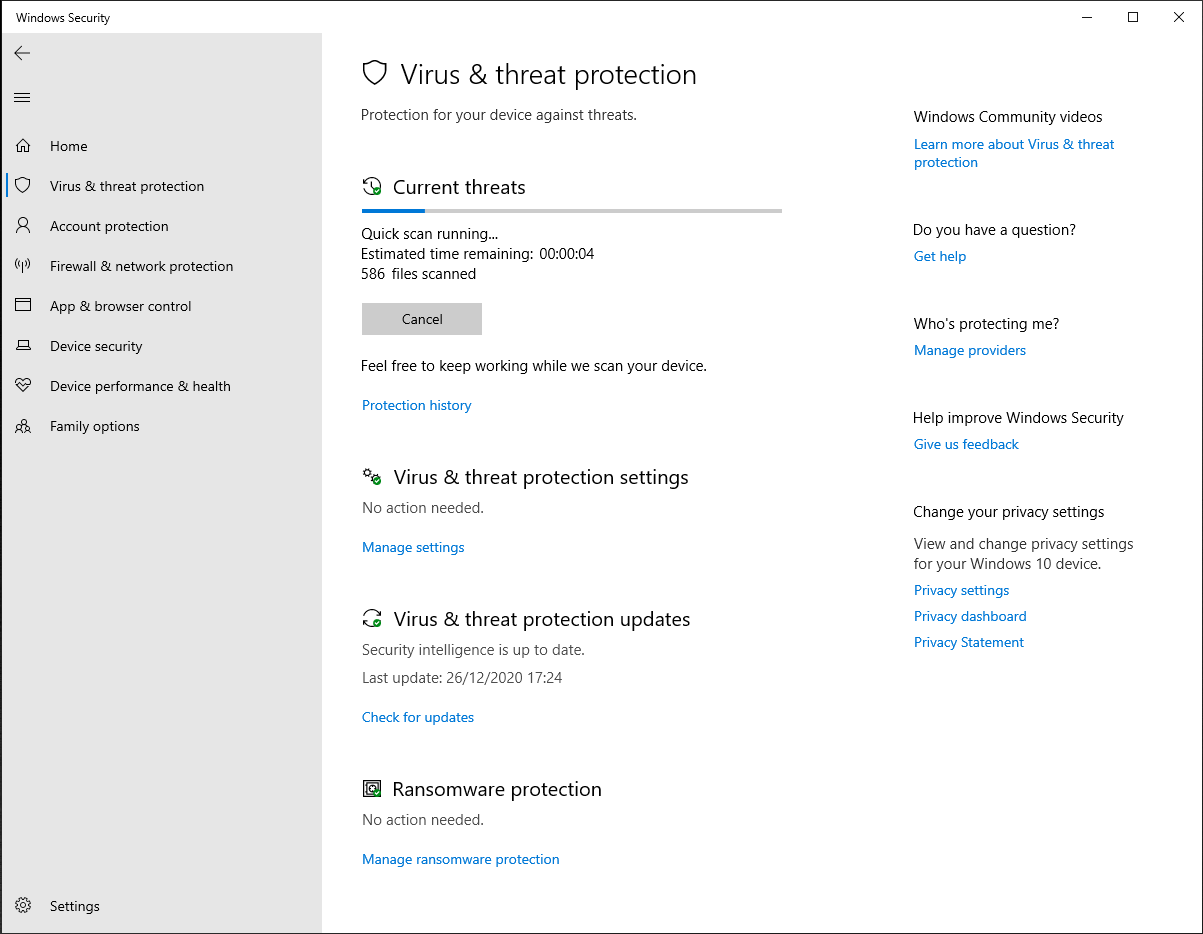Click the Device security laptop icon
1203x934 pixels.
coord(23,346)
